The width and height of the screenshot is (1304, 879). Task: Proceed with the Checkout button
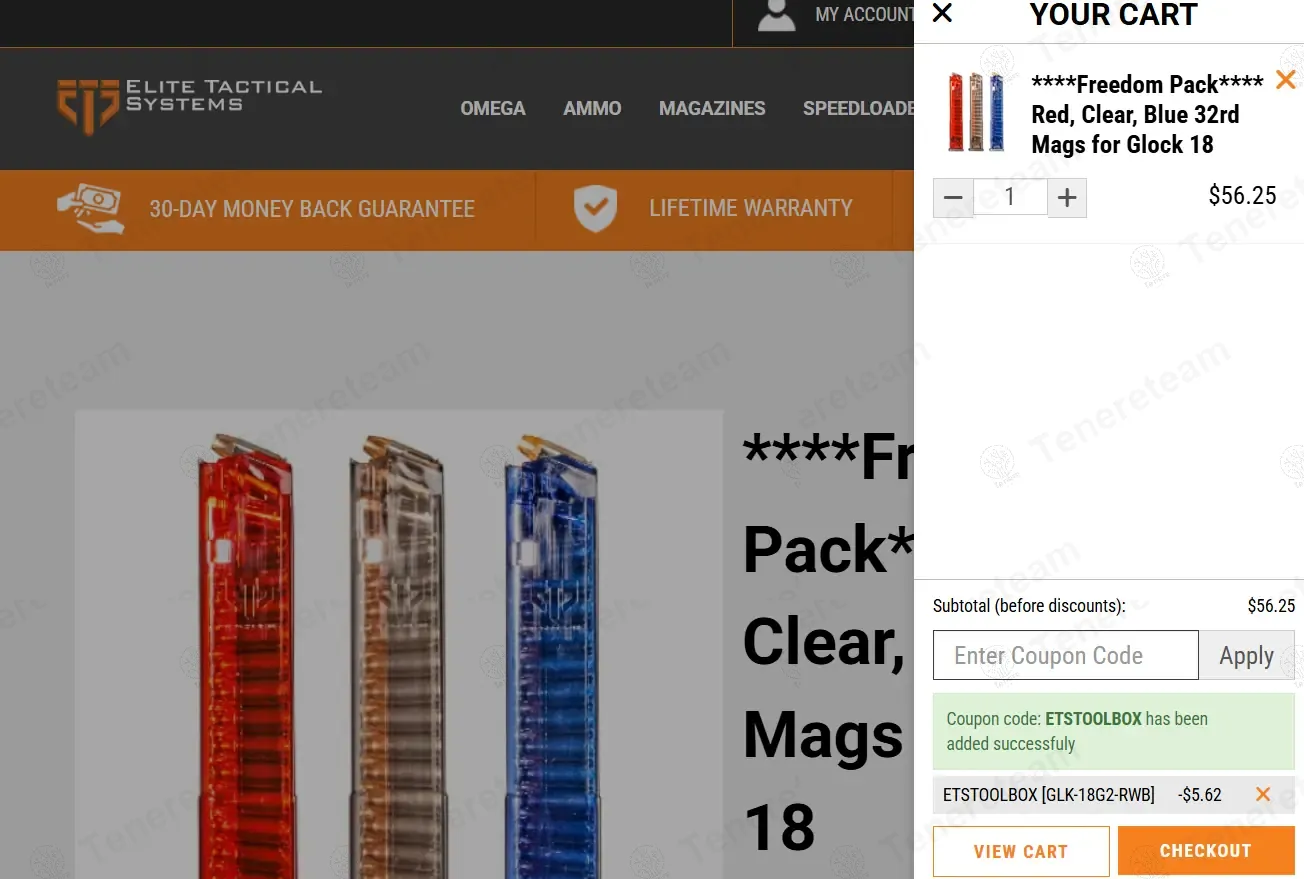[x=1206, y=851]
